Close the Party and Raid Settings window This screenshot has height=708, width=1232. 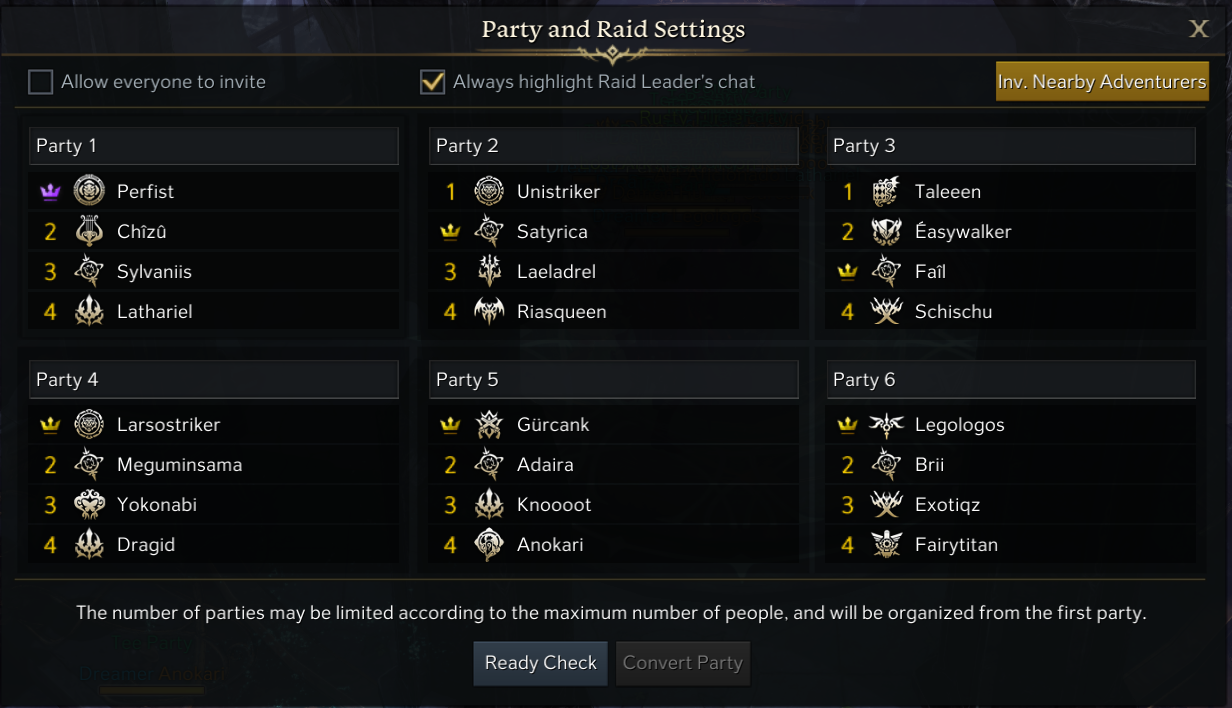[1198, 29]
